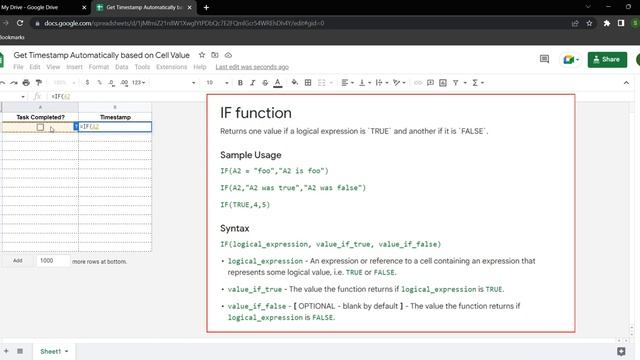Add a new sheet

click(6, 351)
